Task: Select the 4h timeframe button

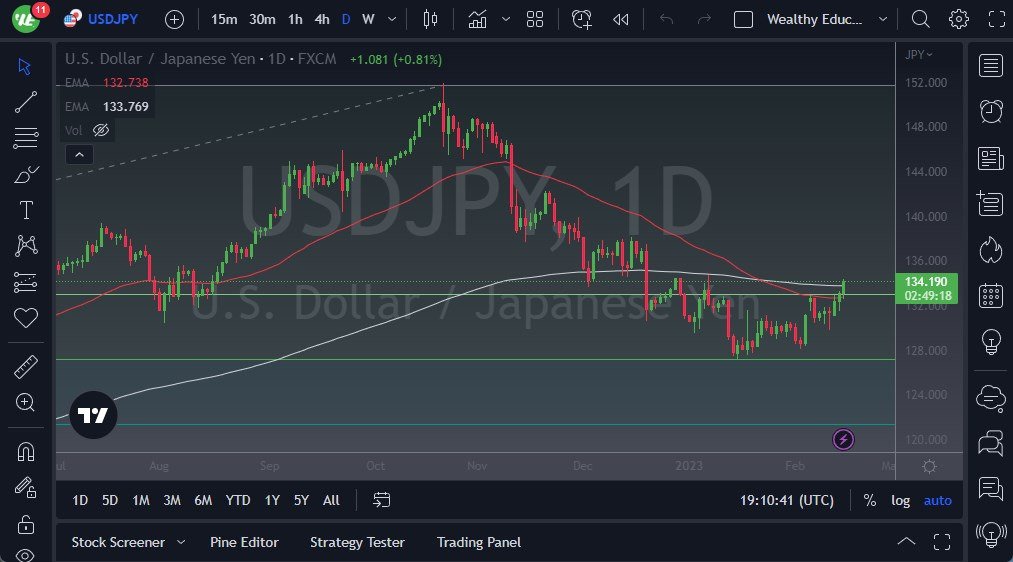Action: pyautogui.click(x=322, y=19)
